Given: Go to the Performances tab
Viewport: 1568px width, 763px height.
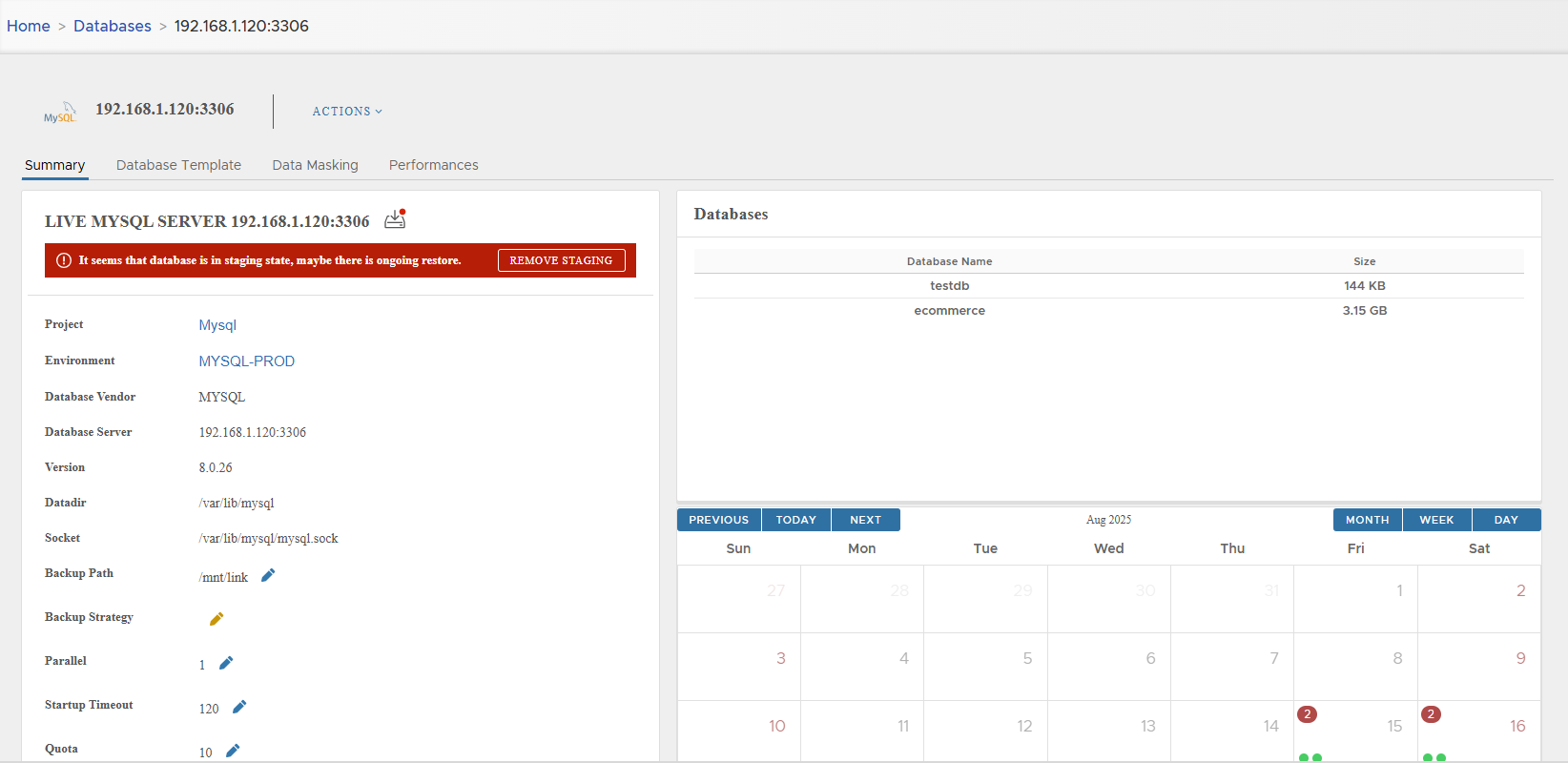Looking at the screenshot, I should pyautogui.click(x=433, y=165).
